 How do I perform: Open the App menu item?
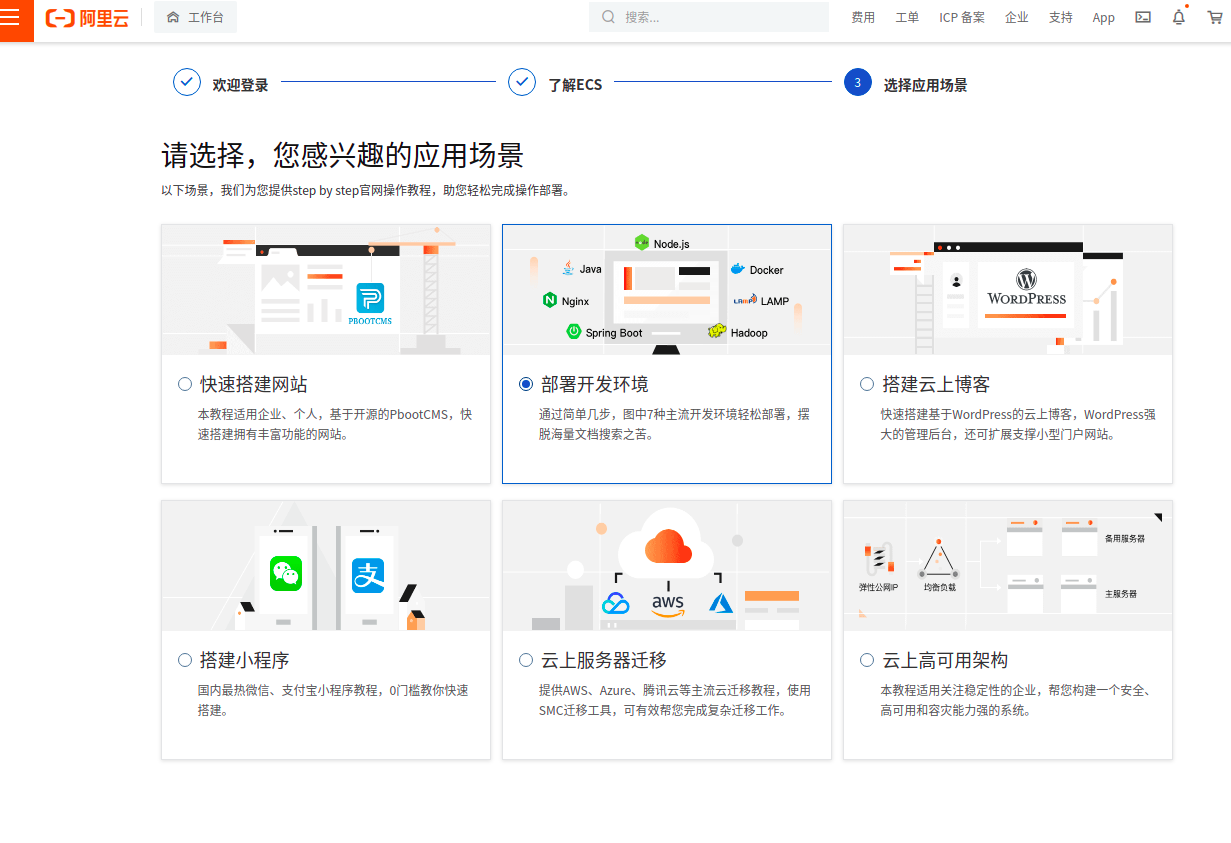pos(1104,18)
